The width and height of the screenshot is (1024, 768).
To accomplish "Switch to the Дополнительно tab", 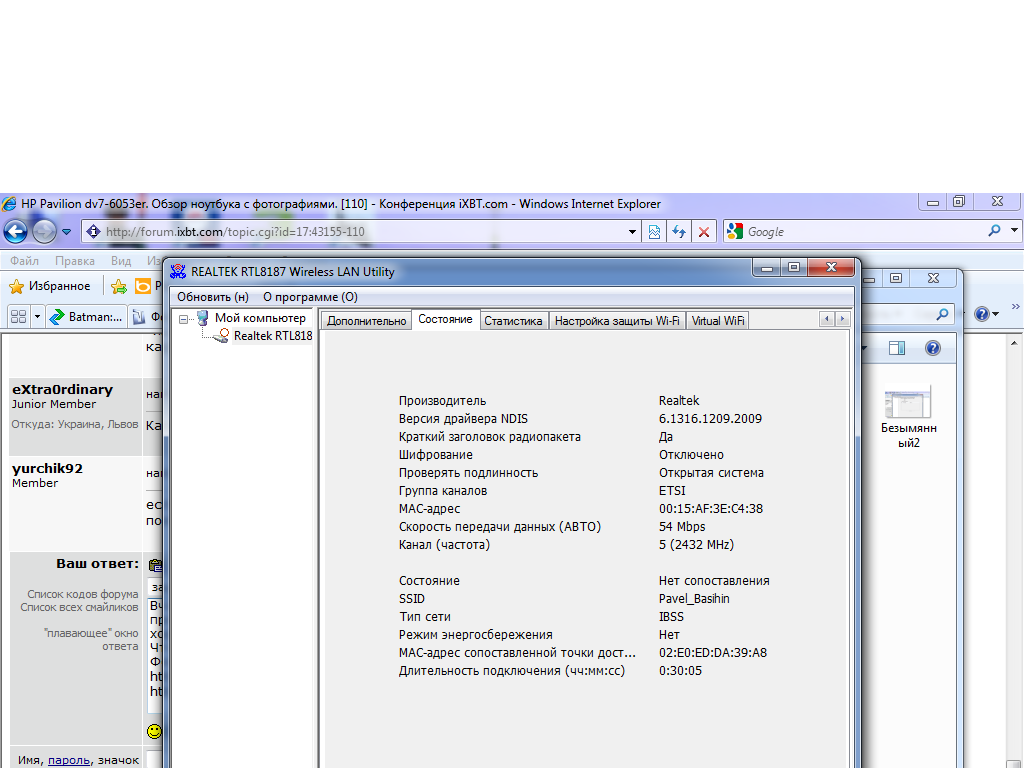I will [366, 321].
